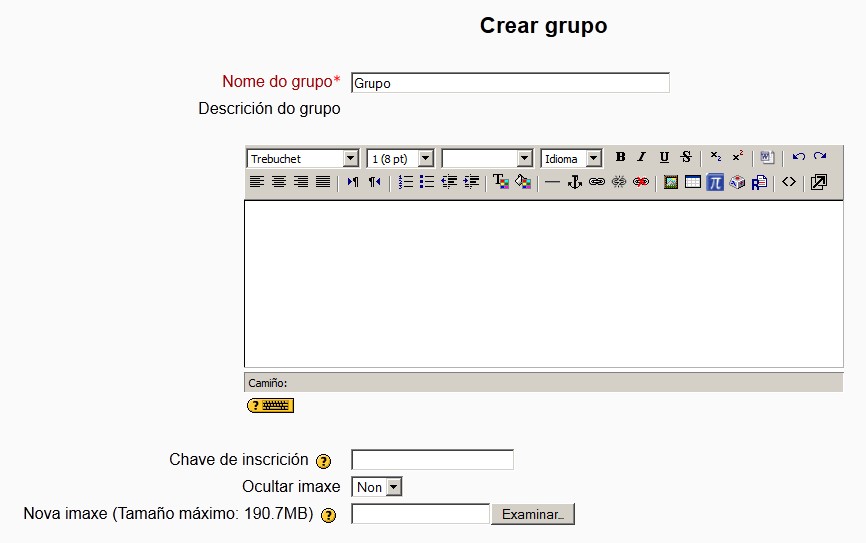Insert an anchor with the anchor icon
The image size is (866, 543).
point(574,182)
